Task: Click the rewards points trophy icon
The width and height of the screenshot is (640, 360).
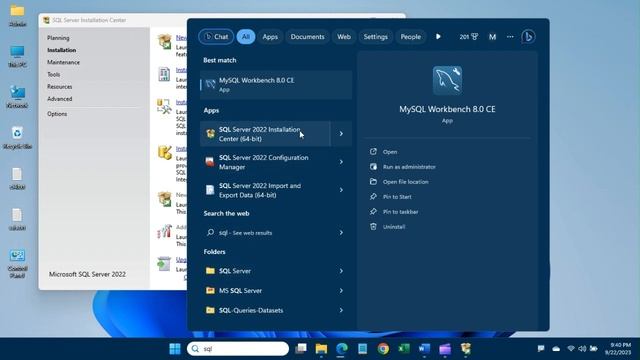Action: pyautogui.click(x=475, y=37)
